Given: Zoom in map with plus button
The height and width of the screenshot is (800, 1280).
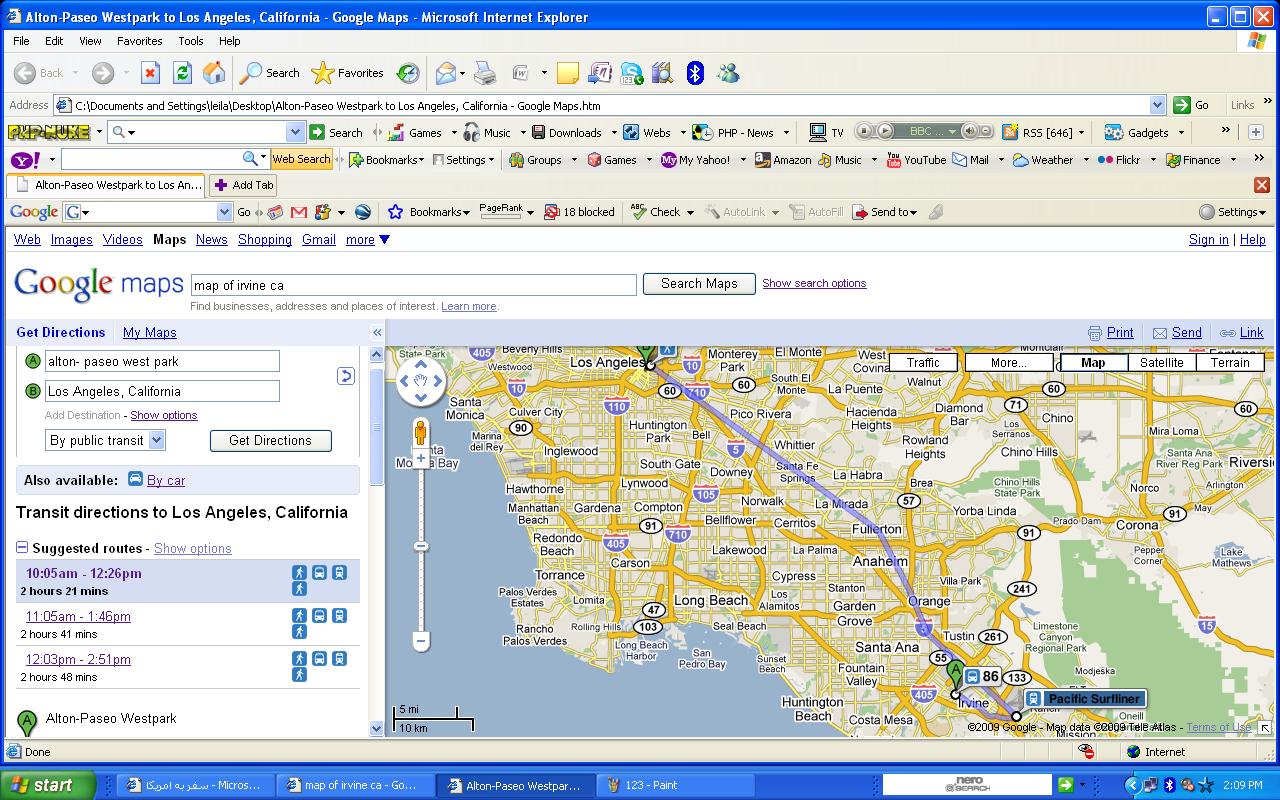Looking at the screenshot, I should 421,458.
